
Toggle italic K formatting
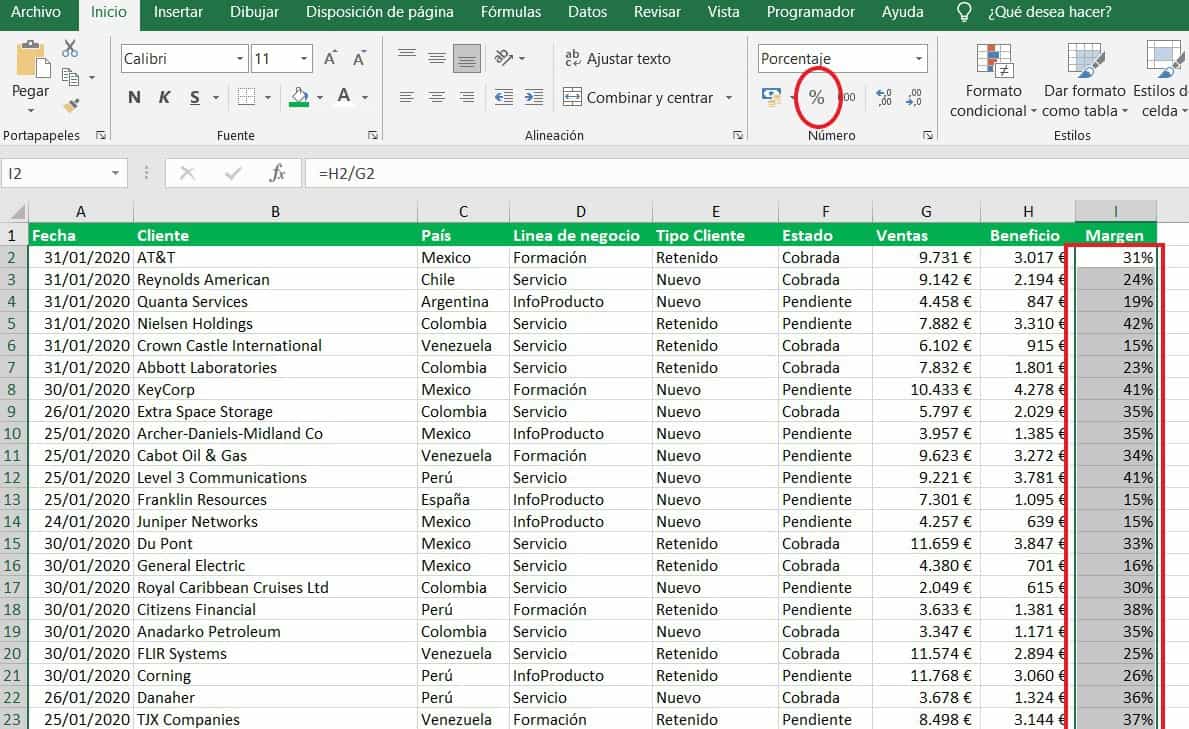pos(165,97)
